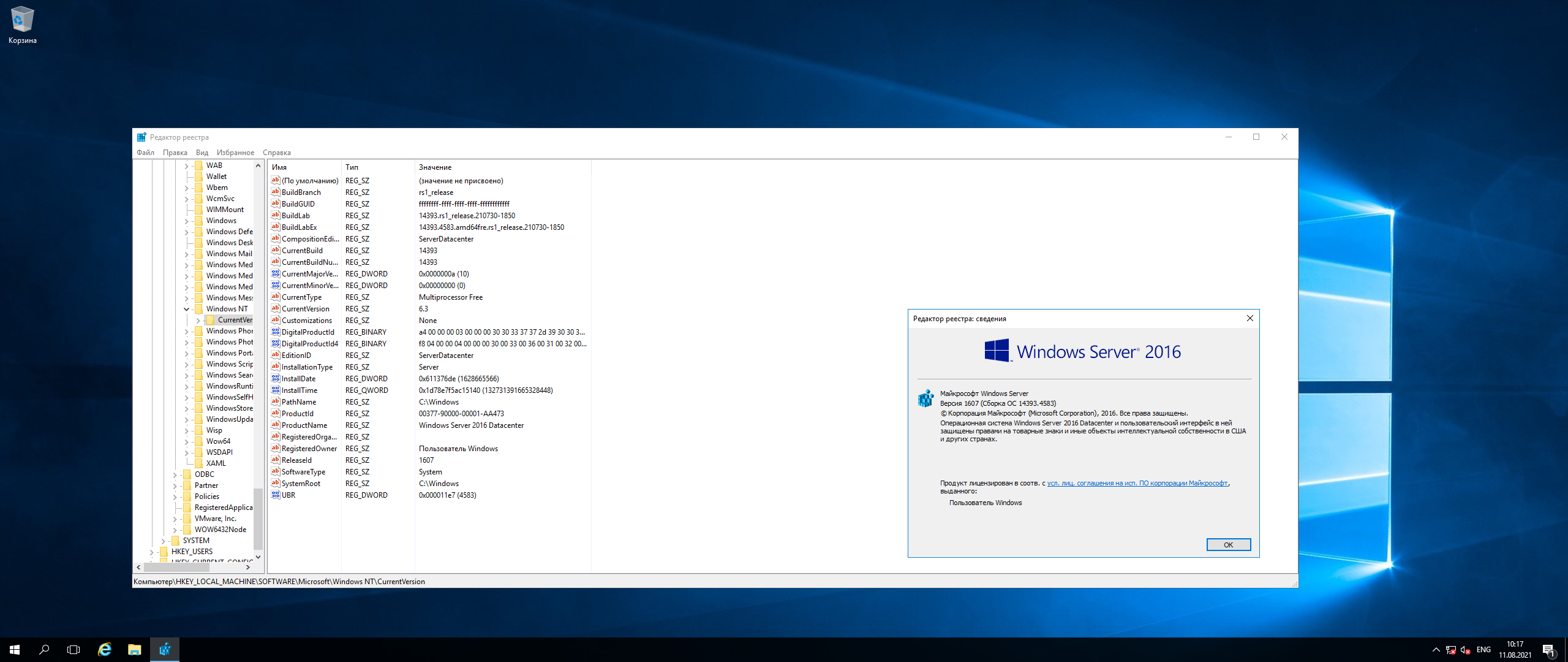Expand the WindowsStore key
This screenshot has height=662, width=1568.
pyautogui.click(x=187, y=408)
